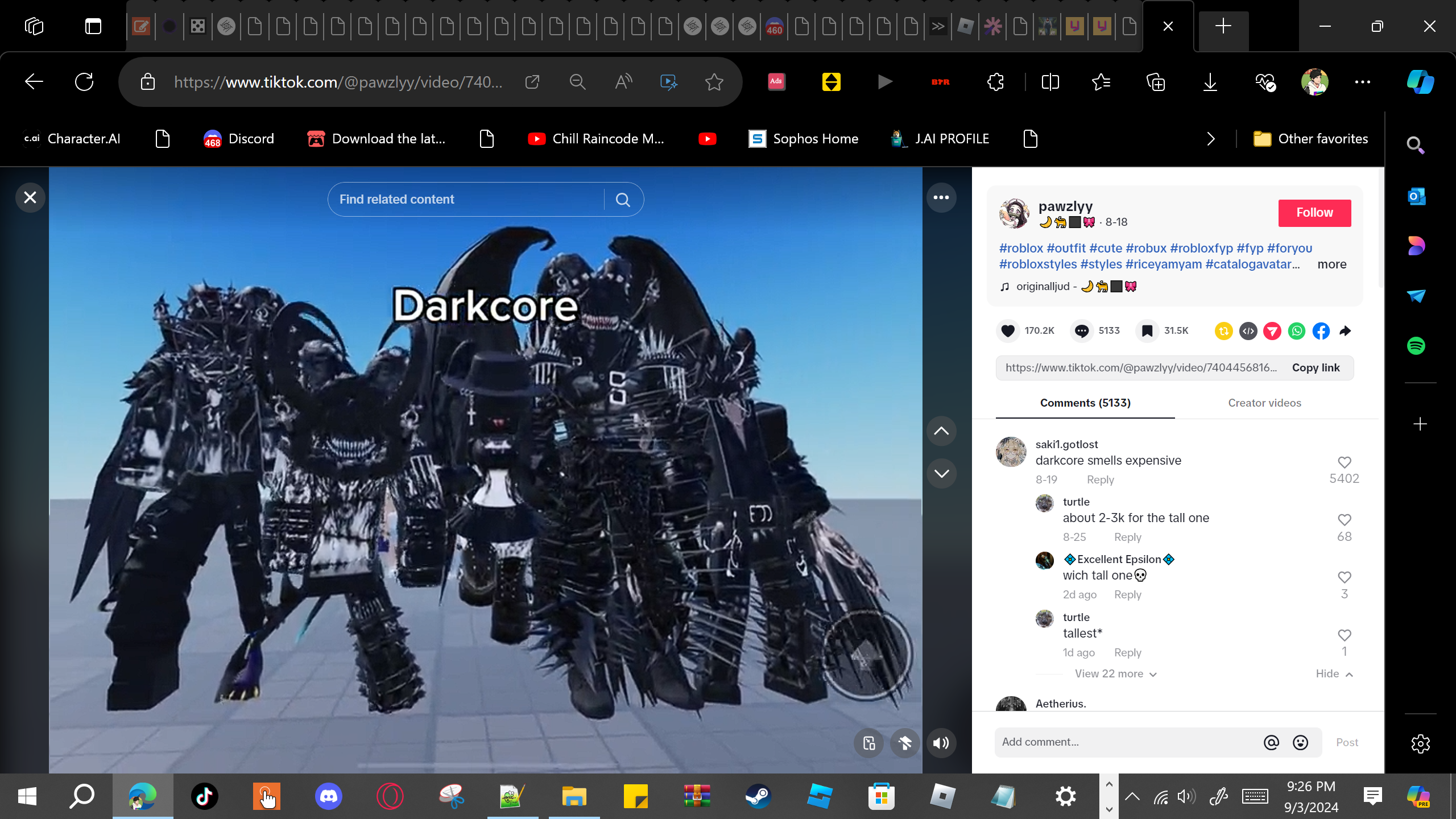Screen dimensions: 1456x819
Task: Like turtle's 'tallest*' reply
Action: pyautogui.click(x=1344, y=635)
